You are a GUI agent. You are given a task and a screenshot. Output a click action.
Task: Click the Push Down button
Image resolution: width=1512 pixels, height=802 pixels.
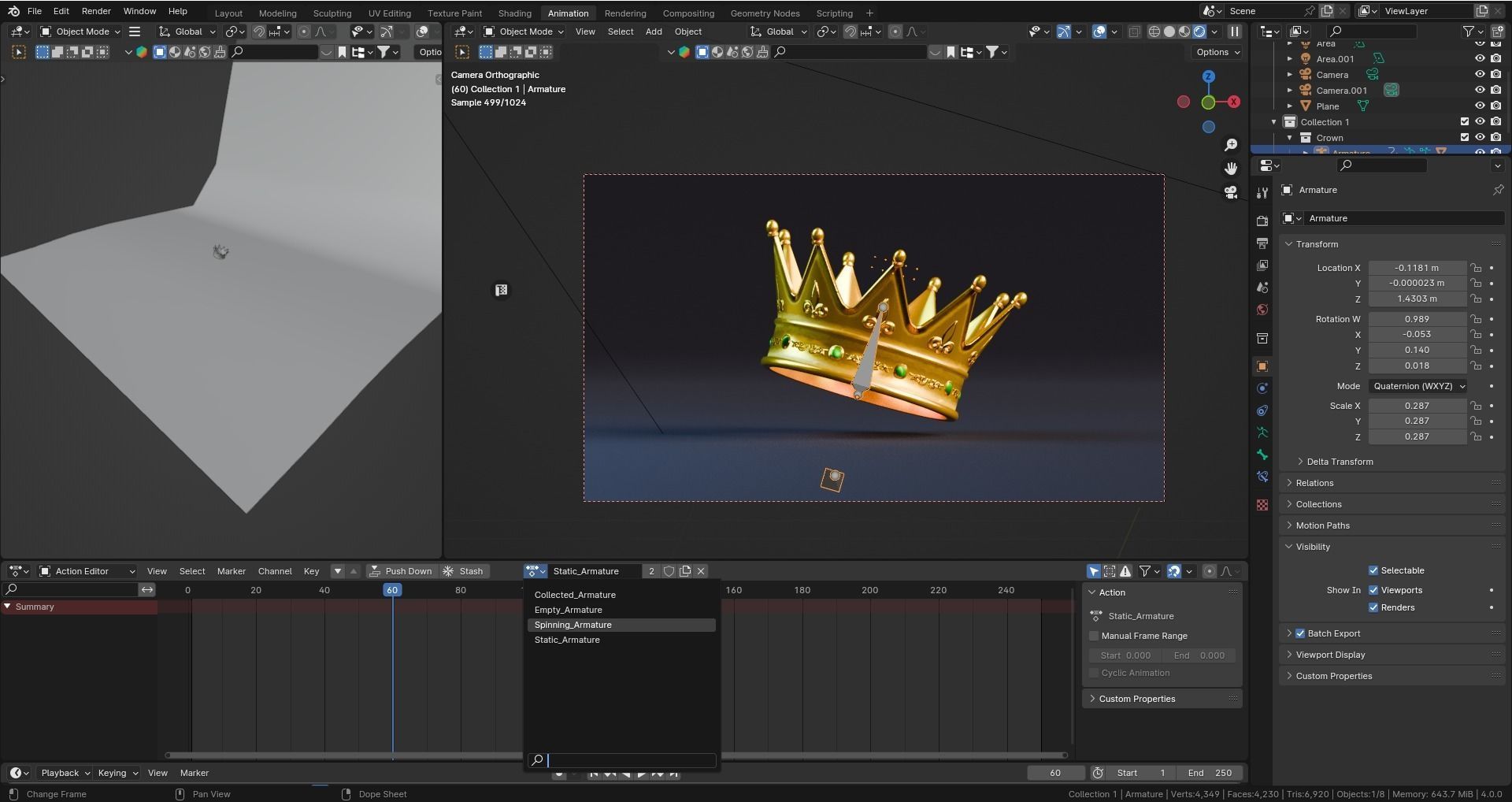pos(401,571)
